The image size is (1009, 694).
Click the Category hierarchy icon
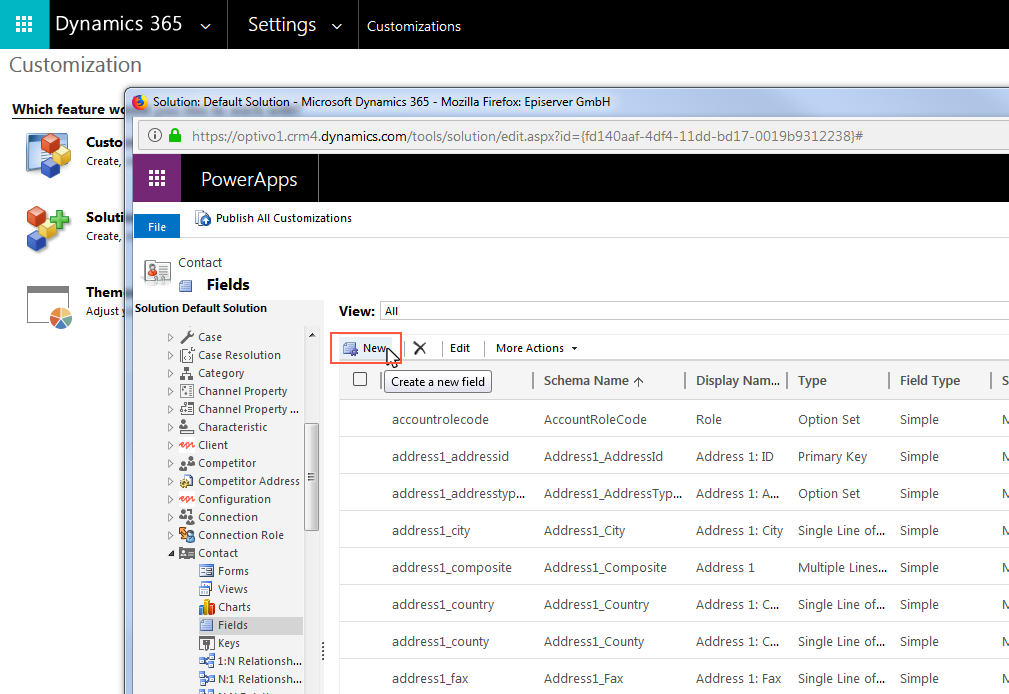tap(187, 373)
